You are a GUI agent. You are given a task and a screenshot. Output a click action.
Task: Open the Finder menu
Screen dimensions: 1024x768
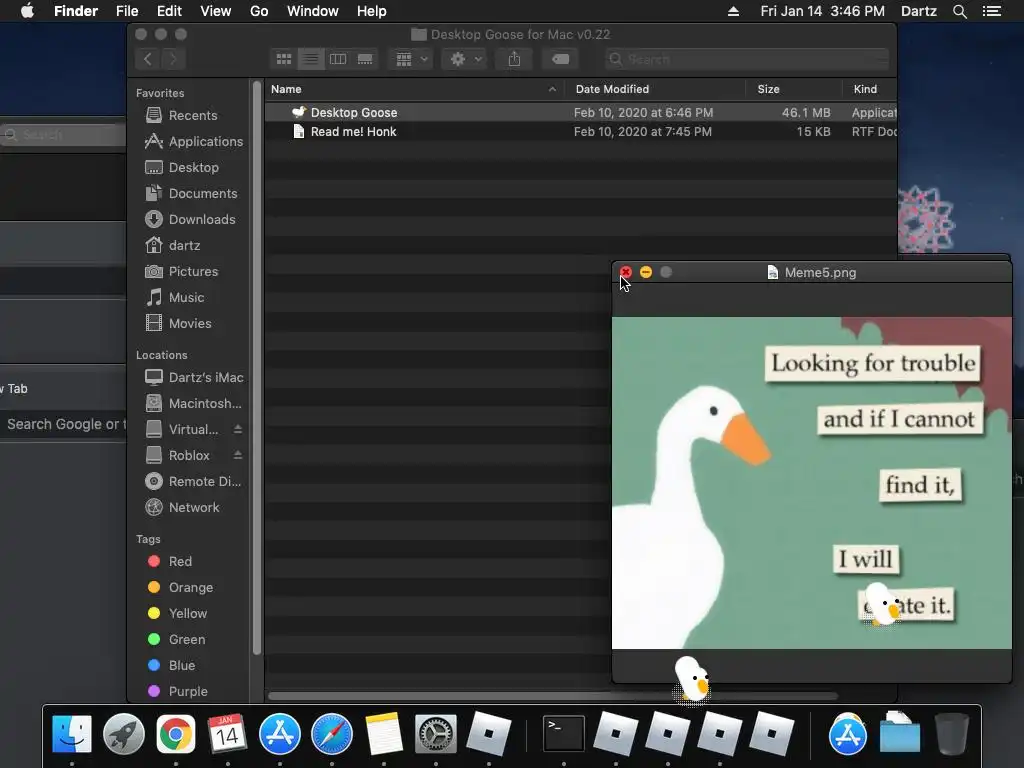tap(76, 11)
